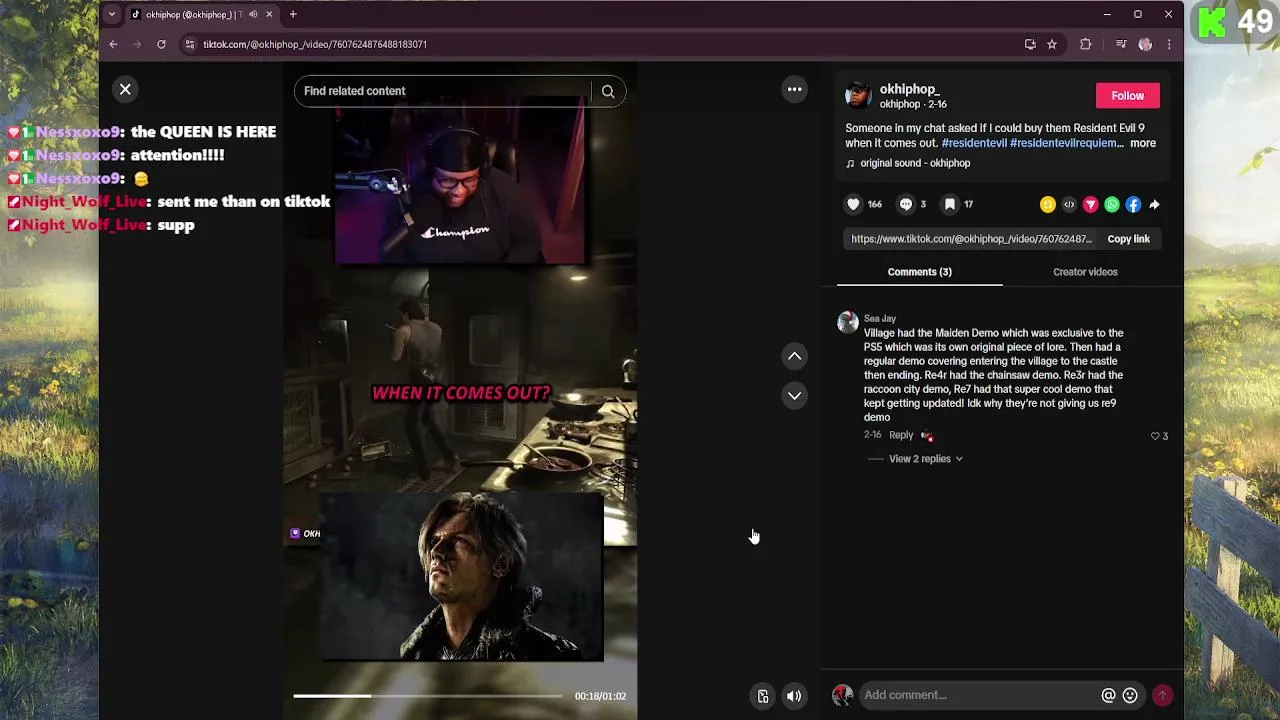Click the playing video frame
Viewport: 1280px width, 720px height.
click(x=460, y=390)
